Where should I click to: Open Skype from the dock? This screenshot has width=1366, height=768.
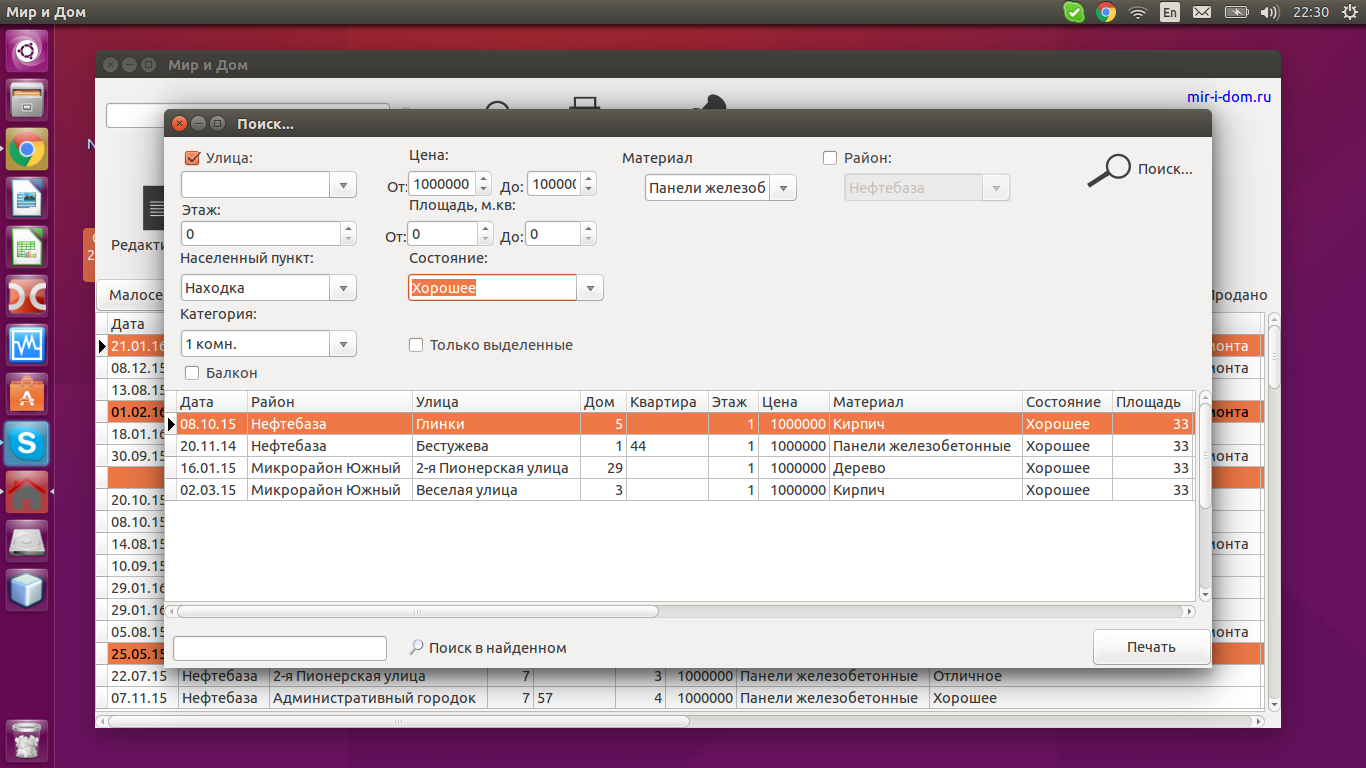click(x=27, y=443)
